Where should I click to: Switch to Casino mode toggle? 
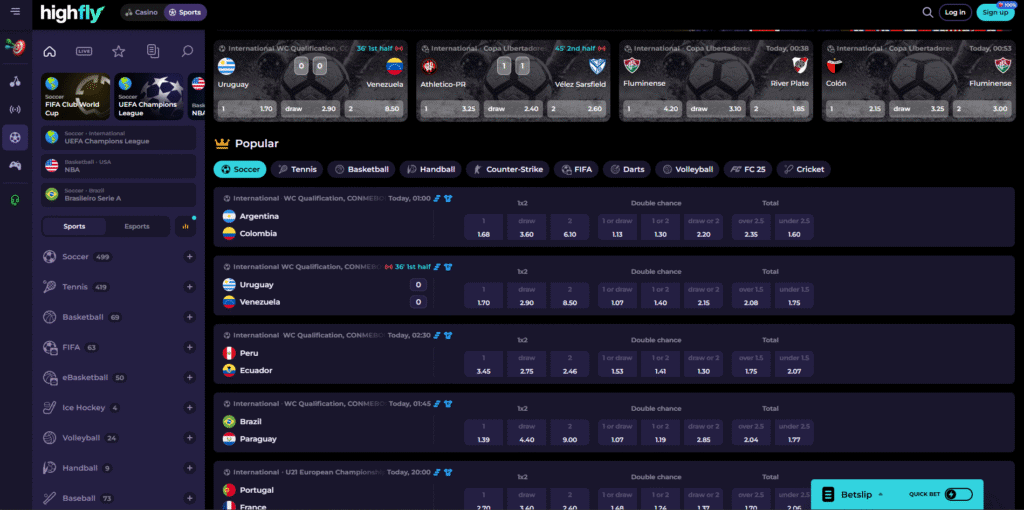point(142,12)
